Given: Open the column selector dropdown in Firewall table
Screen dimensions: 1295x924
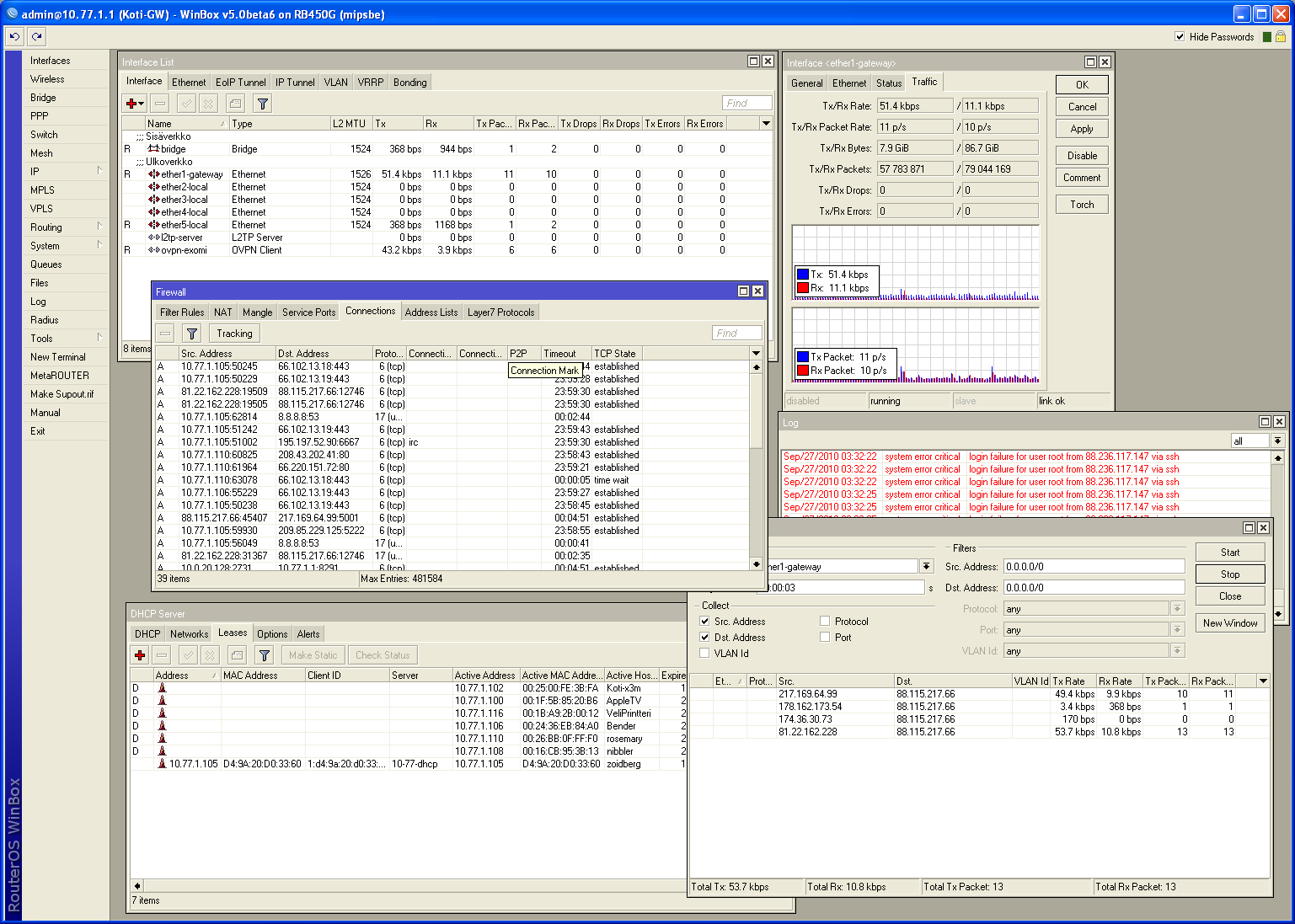Looking at the screenshot, I should pos(756,354).
